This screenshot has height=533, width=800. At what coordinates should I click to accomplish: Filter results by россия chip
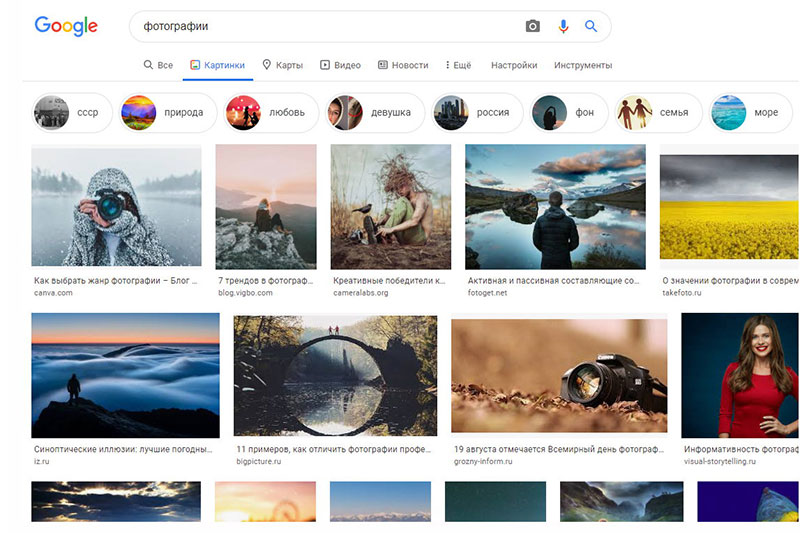point(477,113)
